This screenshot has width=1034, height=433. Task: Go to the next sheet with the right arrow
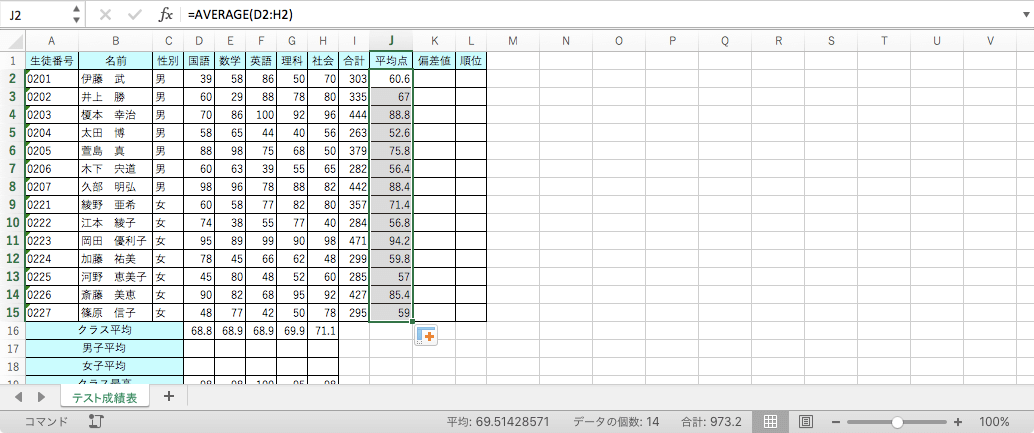coord(41,396)
